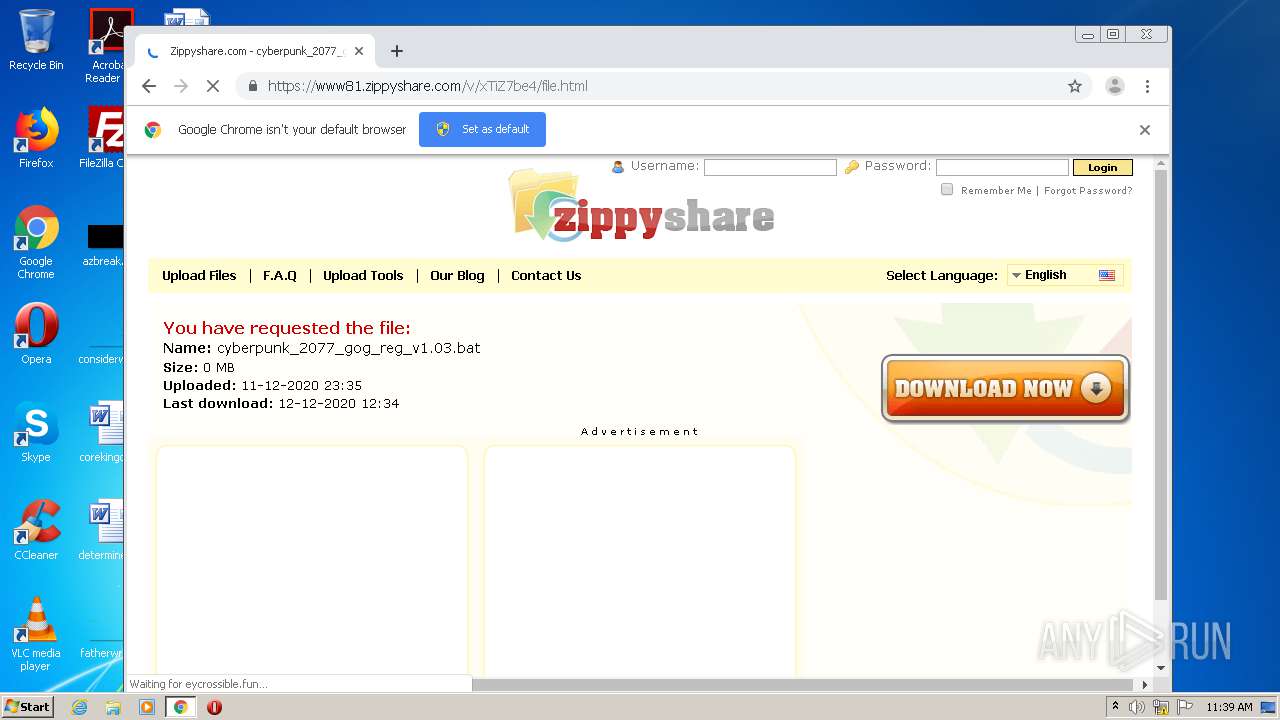
Task: Close the Zippyshare tab
Action: pyautogui.click(x=359, y=51)
